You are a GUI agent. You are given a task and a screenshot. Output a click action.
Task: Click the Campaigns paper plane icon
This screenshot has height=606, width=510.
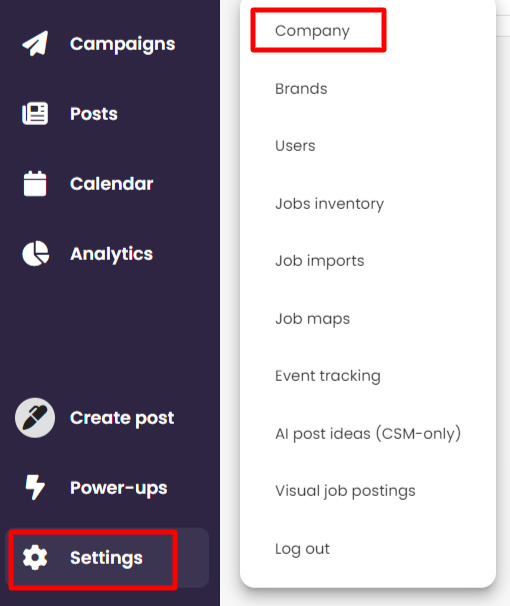point(35,43)
